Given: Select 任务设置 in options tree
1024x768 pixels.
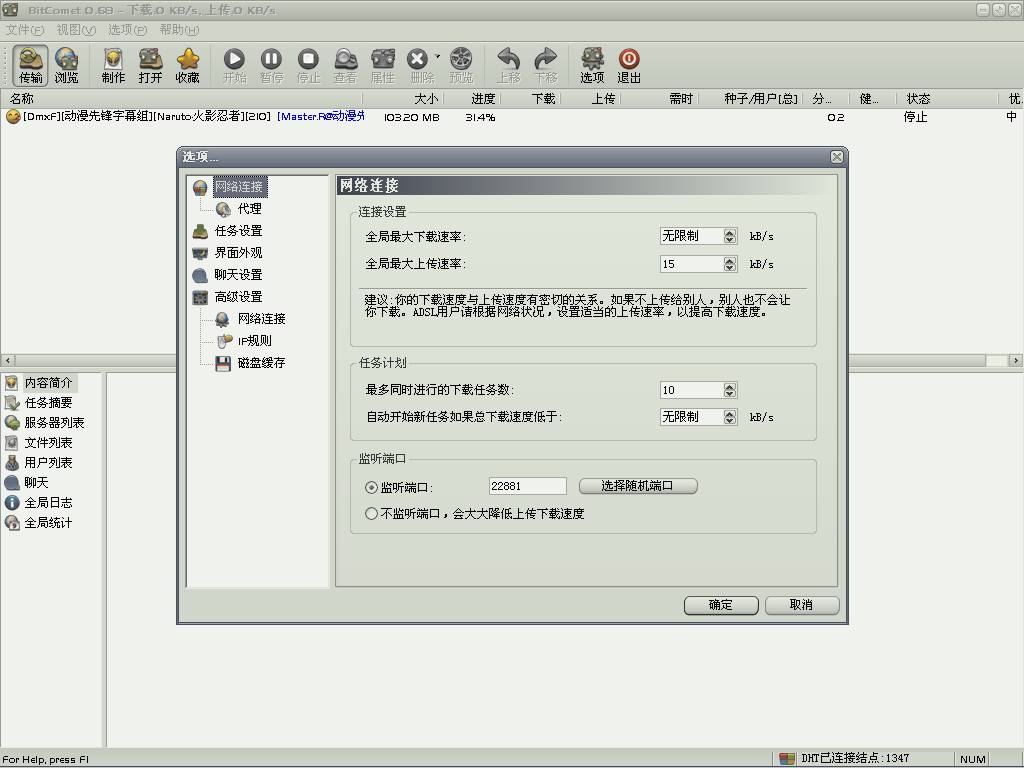Looking at the screenshot, I should pyautogui.click(x=238, y=231).
